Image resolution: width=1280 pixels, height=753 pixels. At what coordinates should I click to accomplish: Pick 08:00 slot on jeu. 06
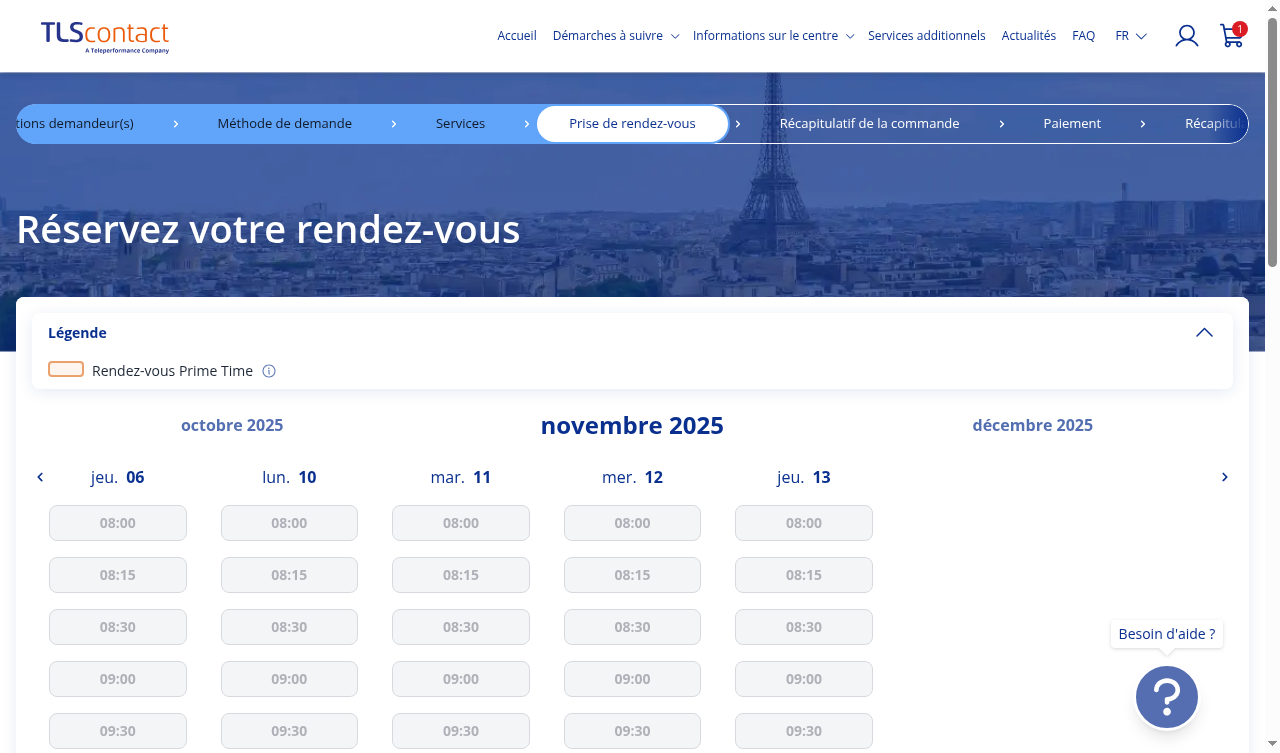pyautogui.click(x=118, y=523)
